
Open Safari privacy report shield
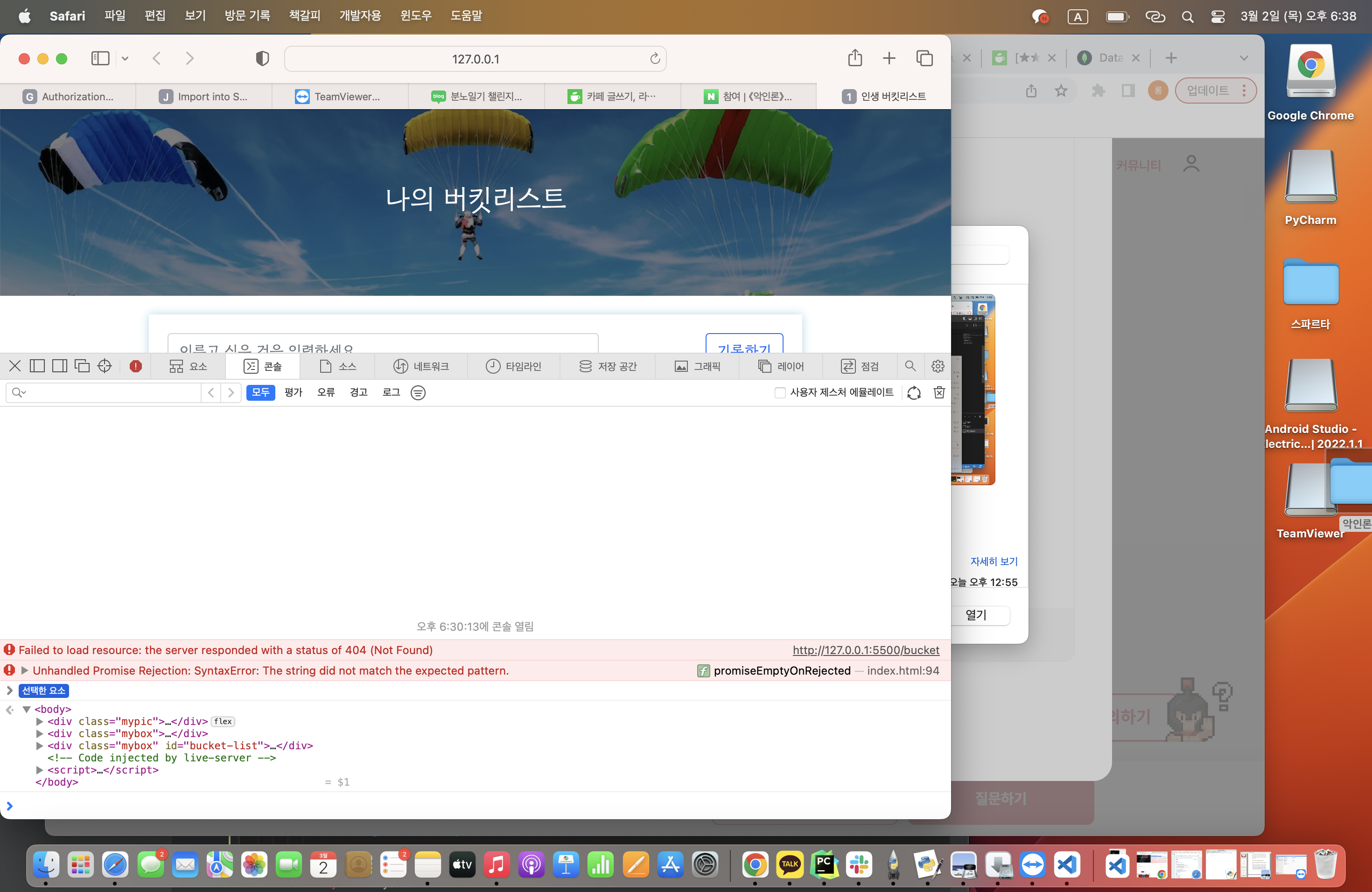[x=262, y=58]
